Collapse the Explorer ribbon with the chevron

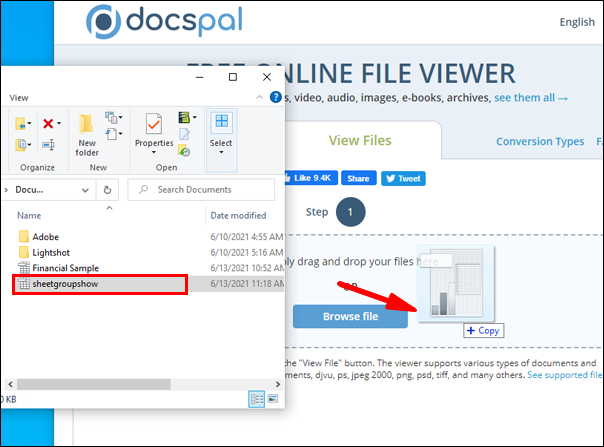click(260, 97)
